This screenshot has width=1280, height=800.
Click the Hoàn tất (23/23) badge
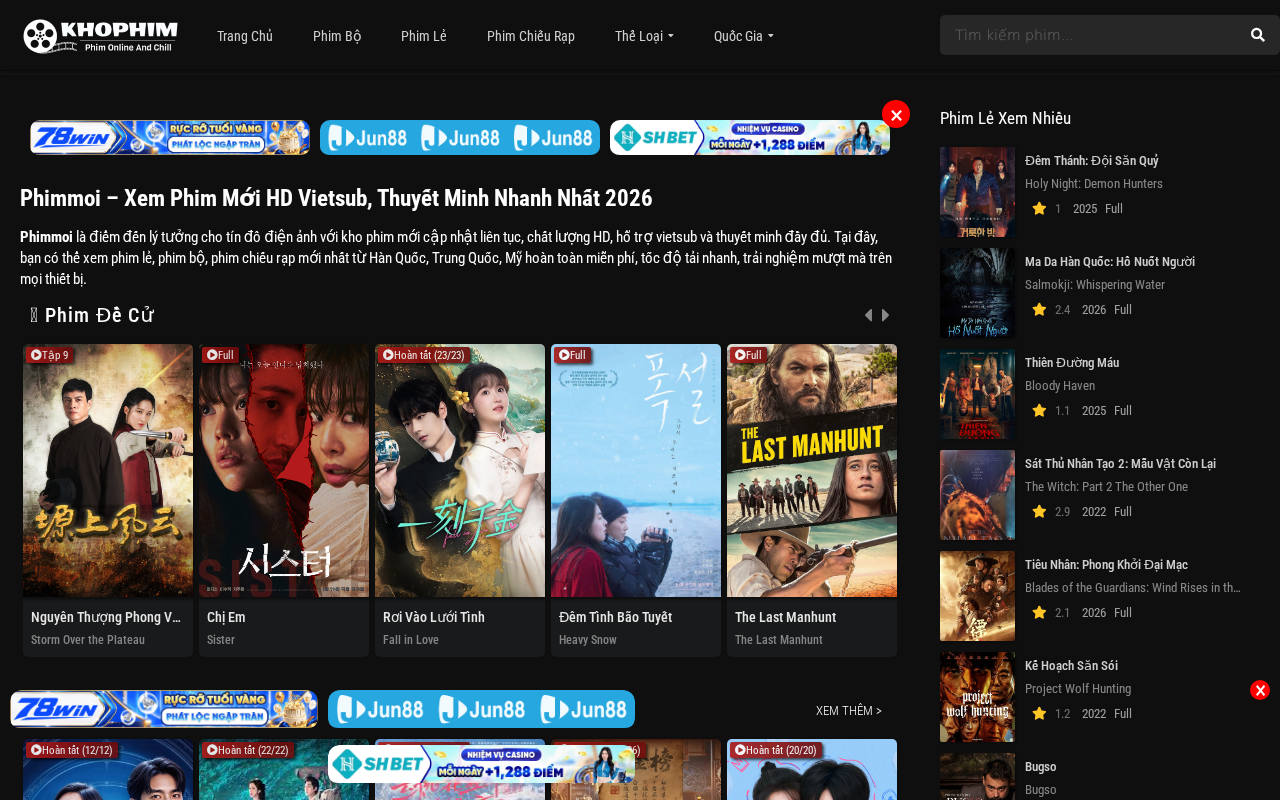[423, 355]
